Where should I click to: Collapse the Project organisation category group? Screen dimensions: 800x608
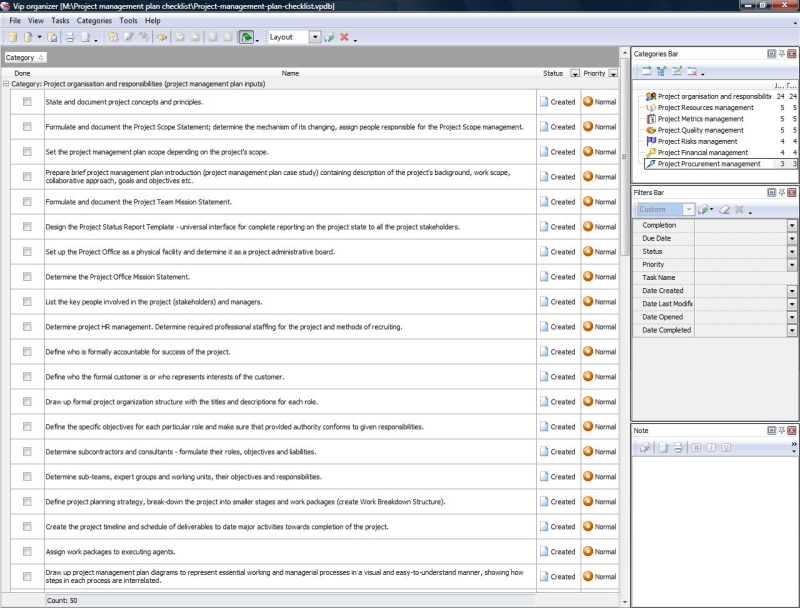[x=6, y=84]
